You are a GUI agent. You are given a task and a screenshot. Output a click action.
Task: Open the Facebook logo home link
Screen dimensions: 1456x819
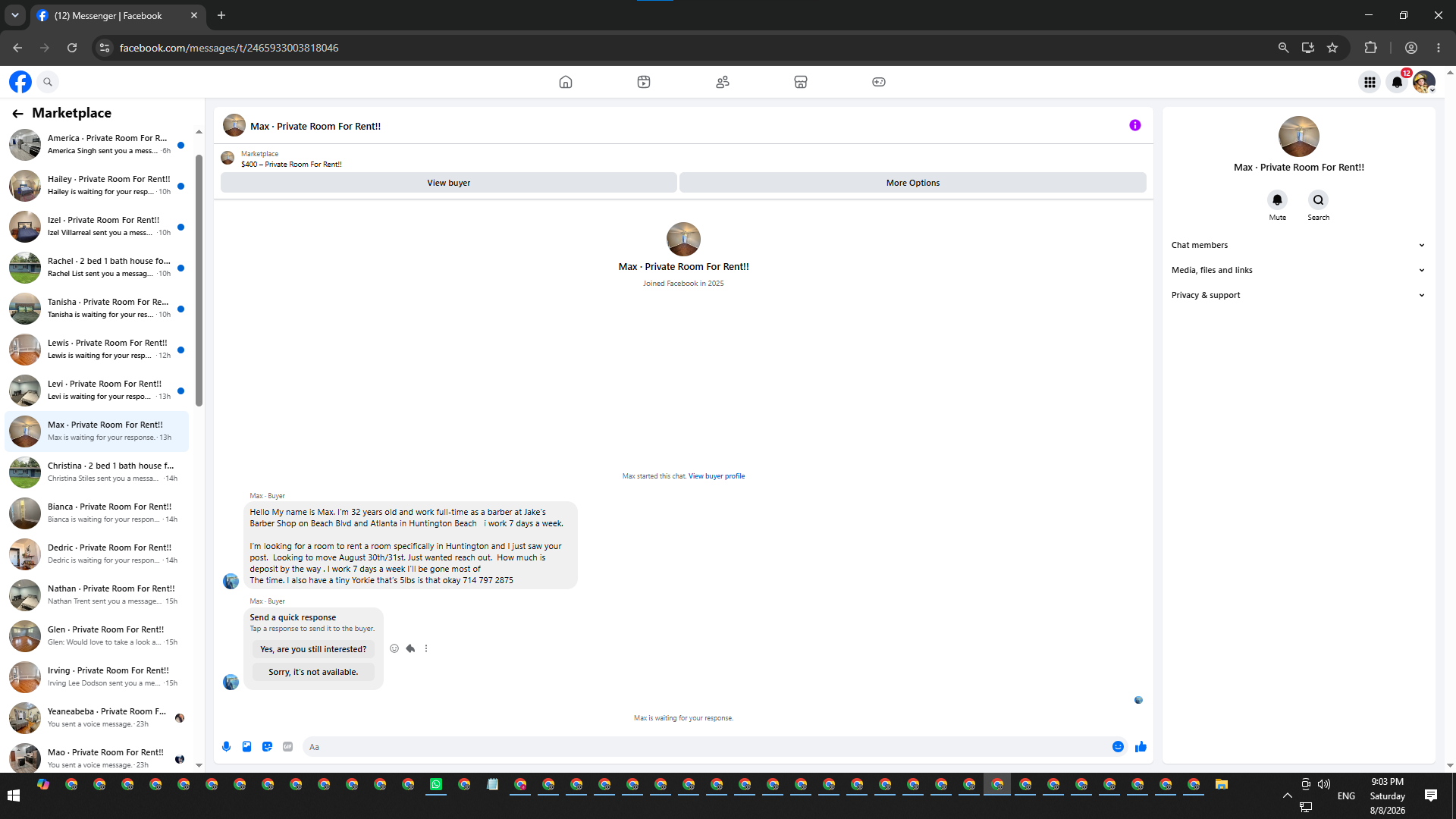coord(20,82)
